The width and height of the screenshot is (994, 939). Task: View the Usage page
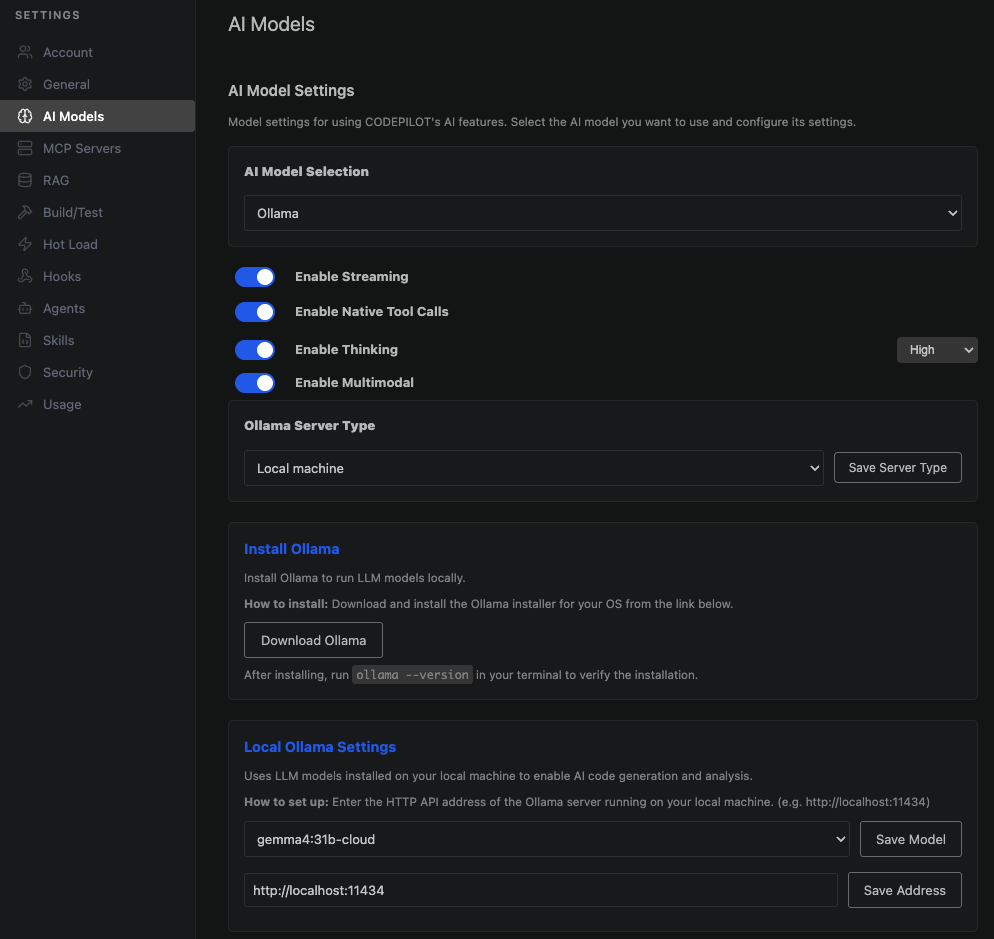click(x=98, y=404)
